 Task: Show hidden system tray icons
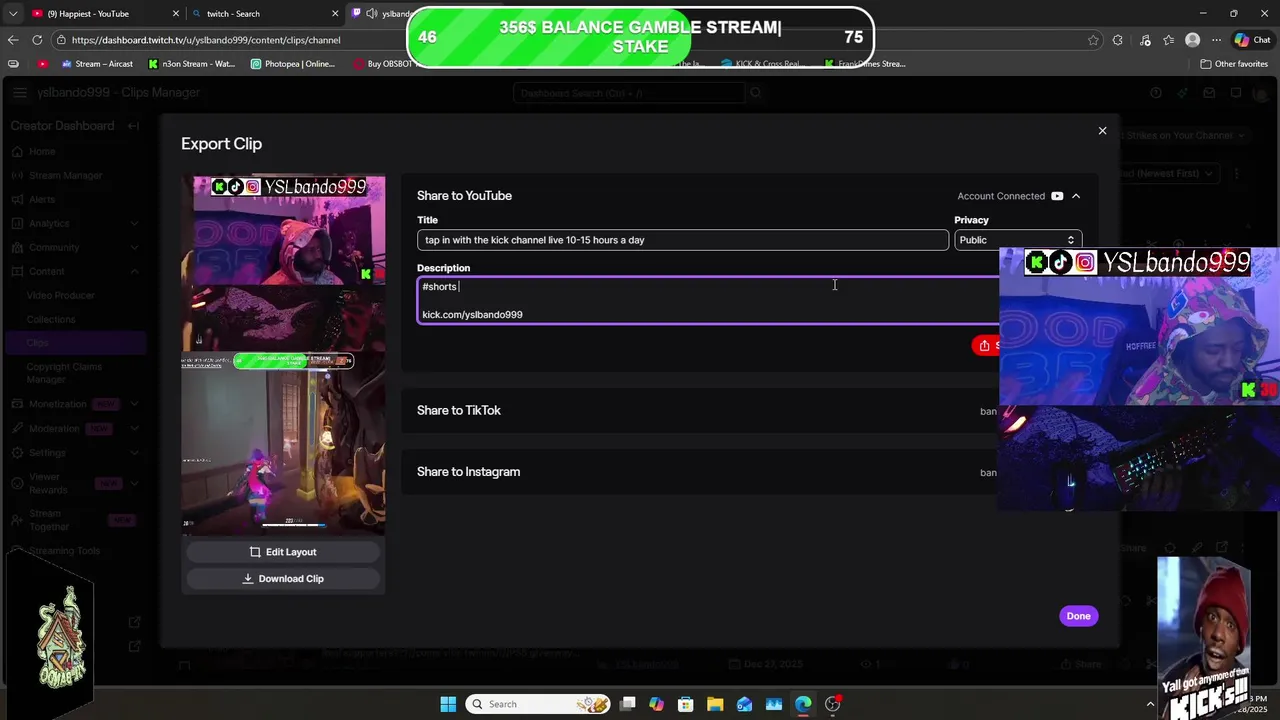pos(1150,704)
